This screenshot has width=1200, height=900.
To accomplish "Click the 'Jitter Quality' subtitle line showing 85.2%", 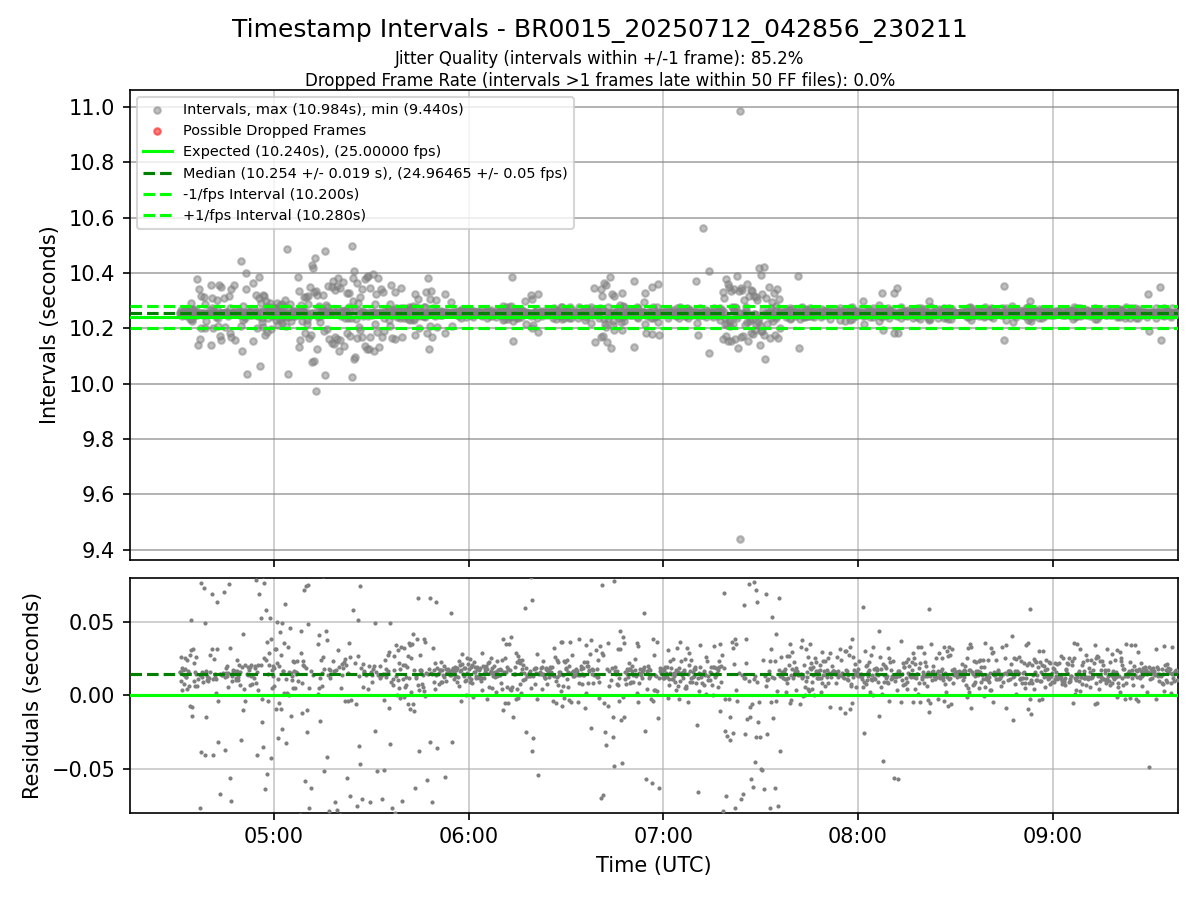I will [599, 58].
